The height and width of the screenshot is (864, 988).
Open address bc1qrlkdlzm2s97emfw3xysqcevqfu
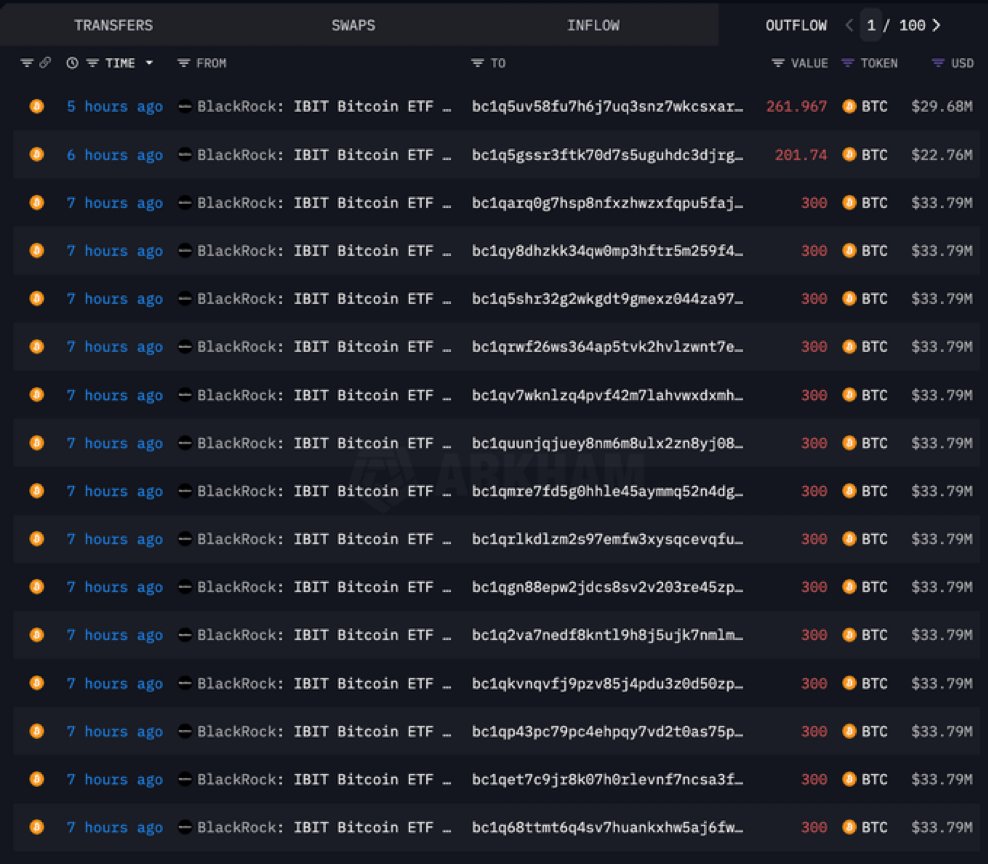(607, 539)
